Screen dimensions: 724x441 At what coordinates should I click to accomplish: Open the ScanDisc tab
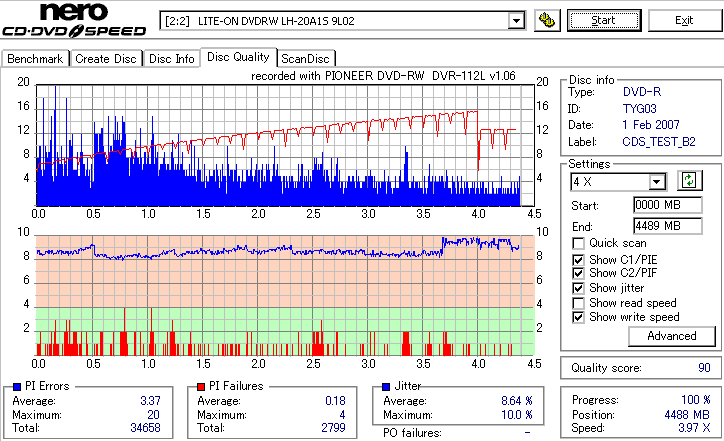click(305, 59)
